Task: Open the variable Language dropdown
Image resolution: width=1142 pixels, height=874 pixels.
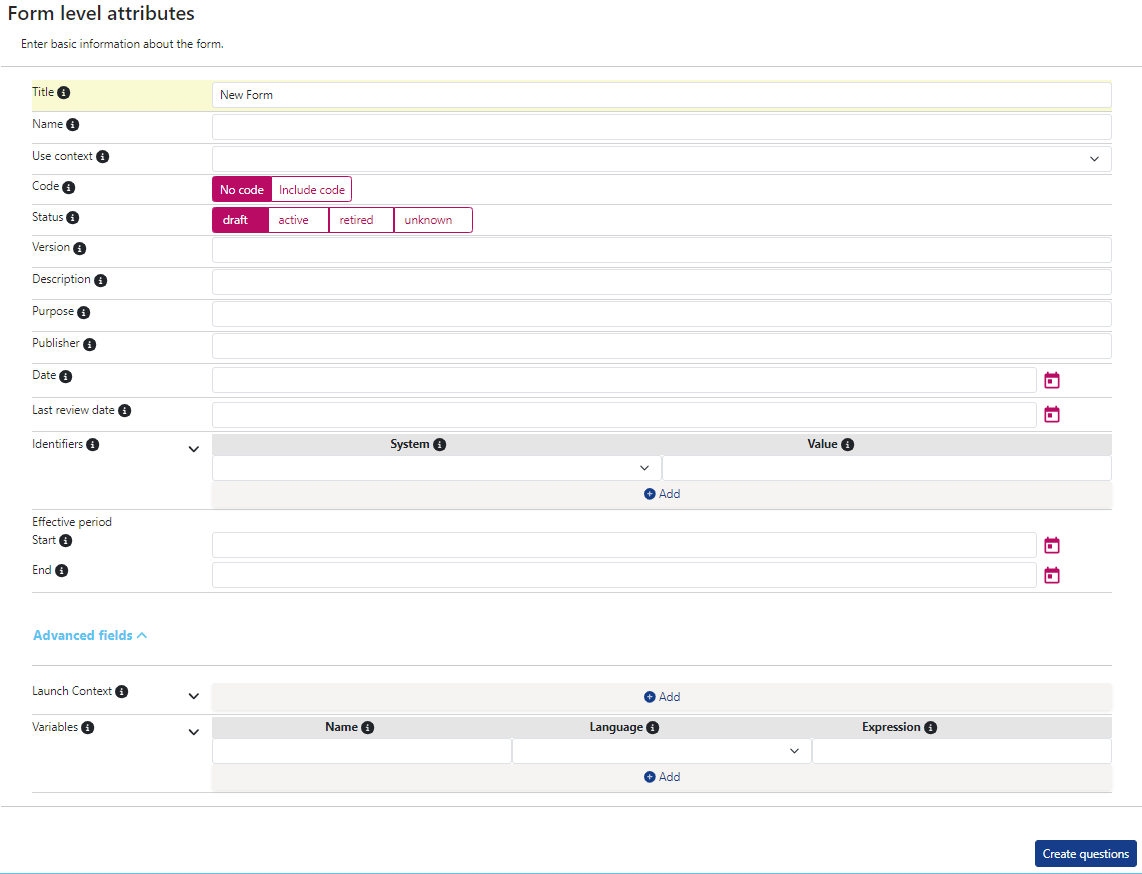Action: (795, 750)
